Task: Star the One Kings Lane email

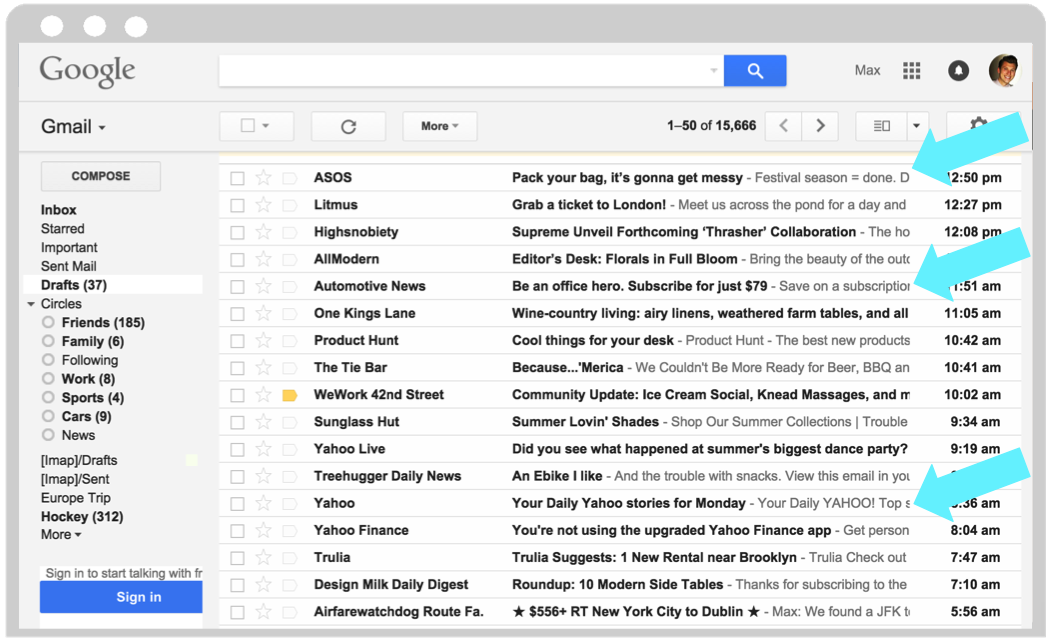Action: (263, 313)
